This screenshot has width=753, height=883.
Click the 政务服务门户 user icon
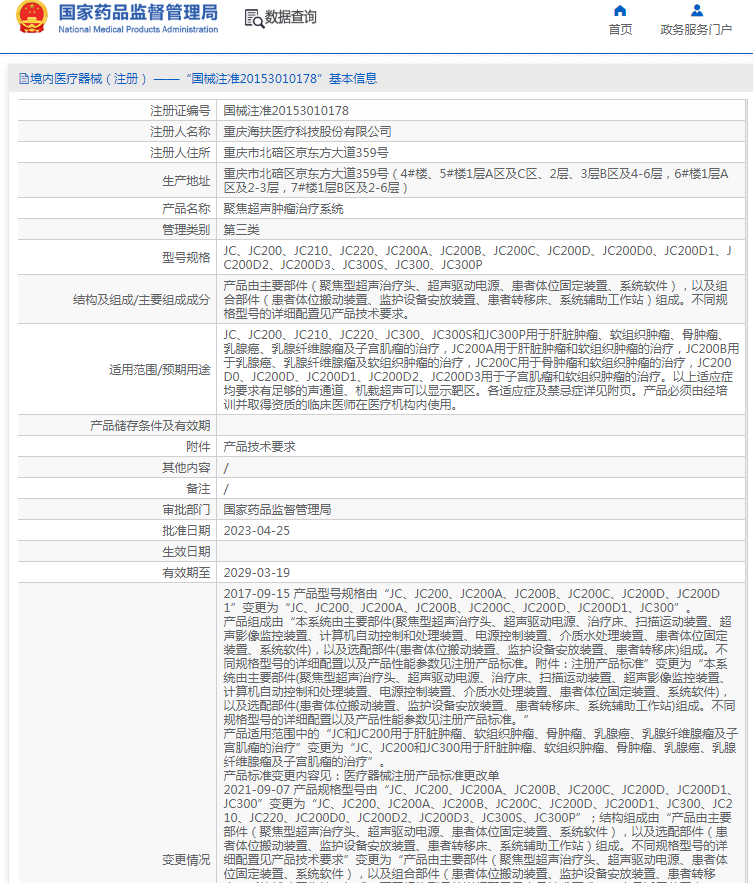[x=697, y=11]
